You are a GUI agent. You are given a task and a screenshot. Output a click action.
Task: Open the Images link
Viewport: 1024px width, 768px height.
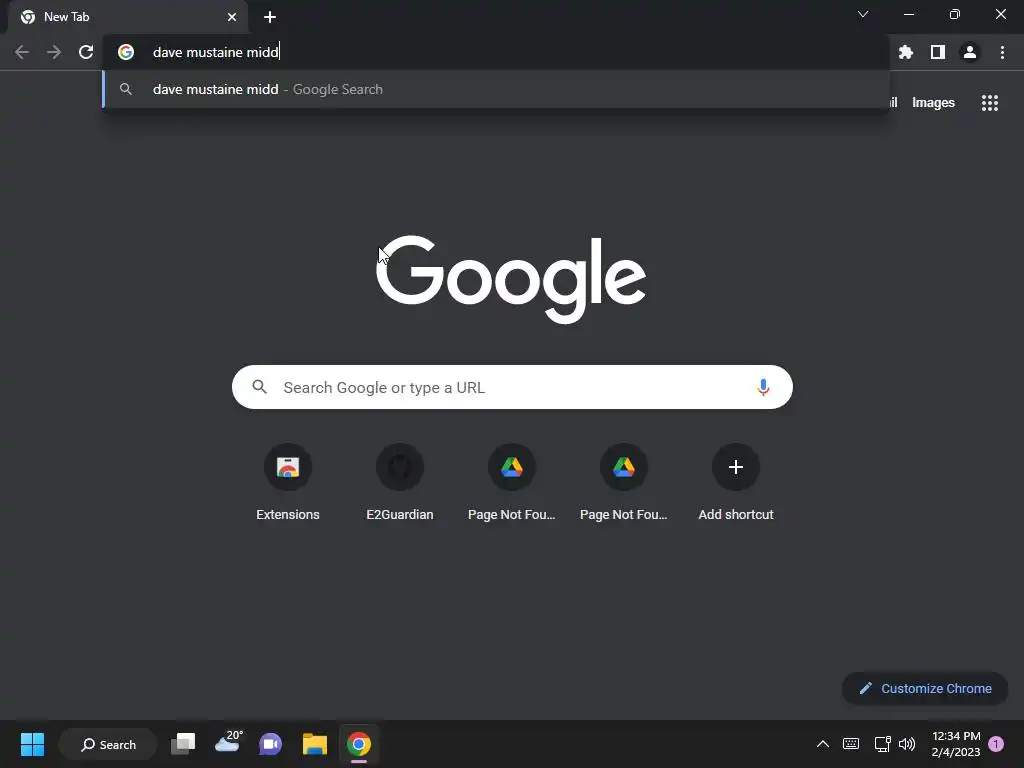pos(933,103)
